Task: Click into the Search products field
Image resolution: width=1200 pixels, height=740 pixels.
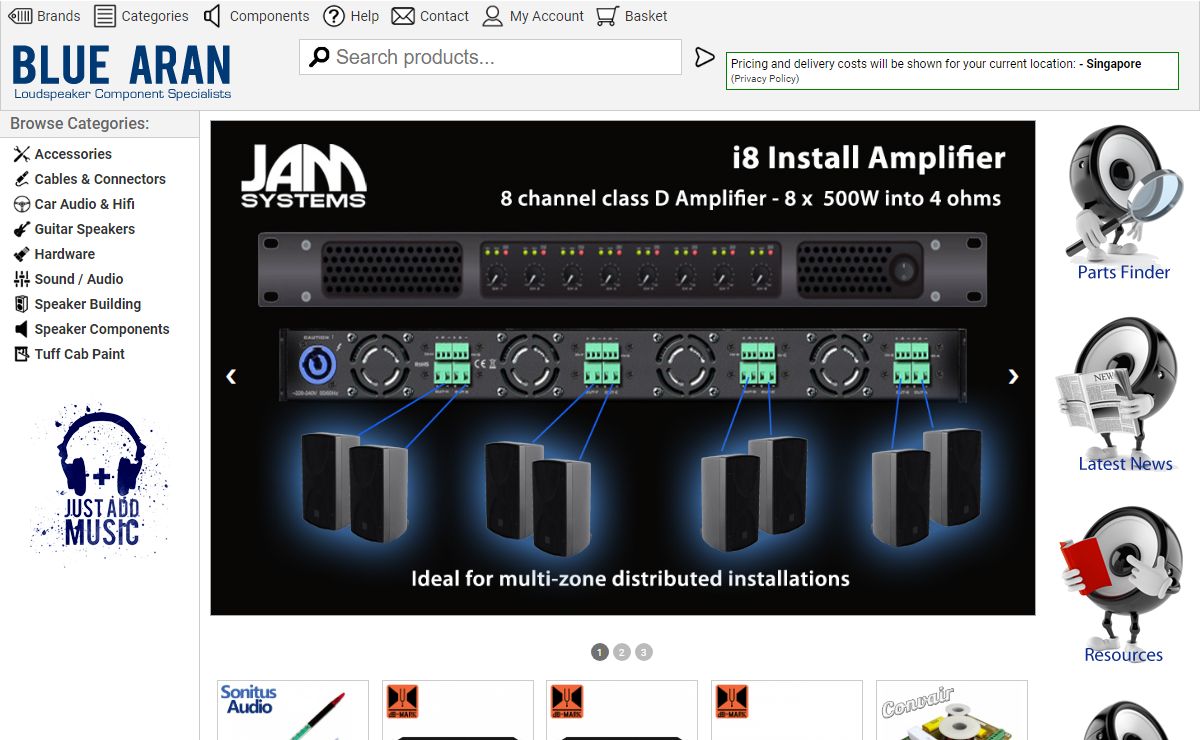Action: point(490,57)
